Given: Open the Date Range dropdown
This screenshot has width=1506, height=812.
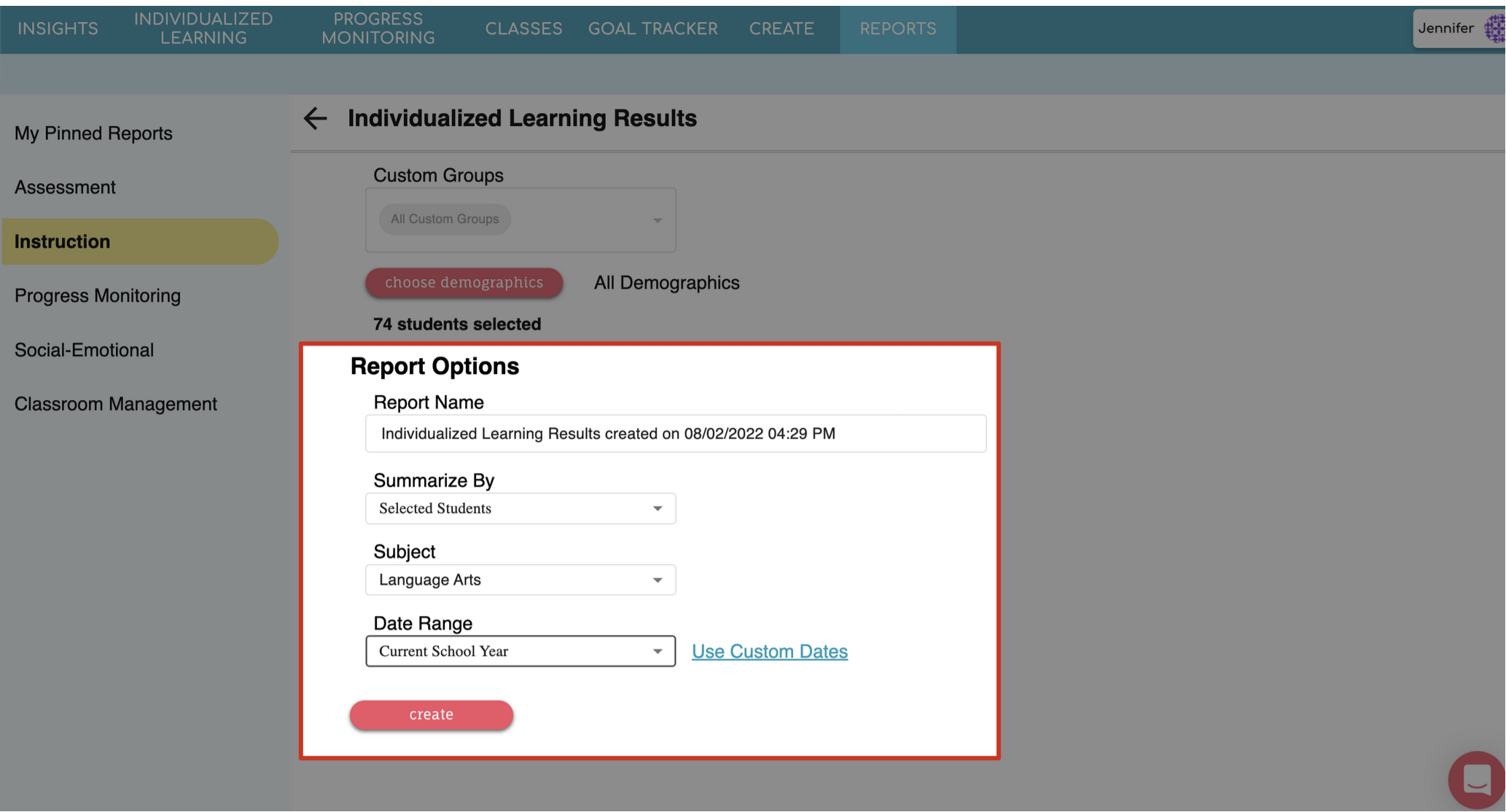Looking at the screenshot, I should (520, 652).
